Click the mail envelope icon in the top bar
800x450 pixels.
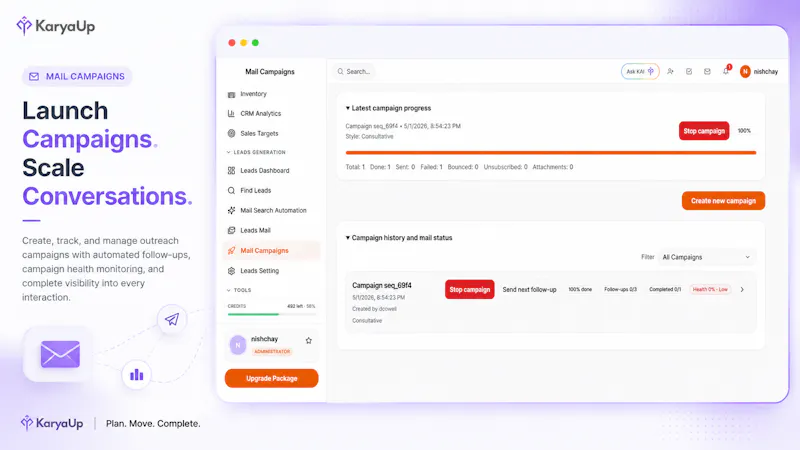(707, 72)
